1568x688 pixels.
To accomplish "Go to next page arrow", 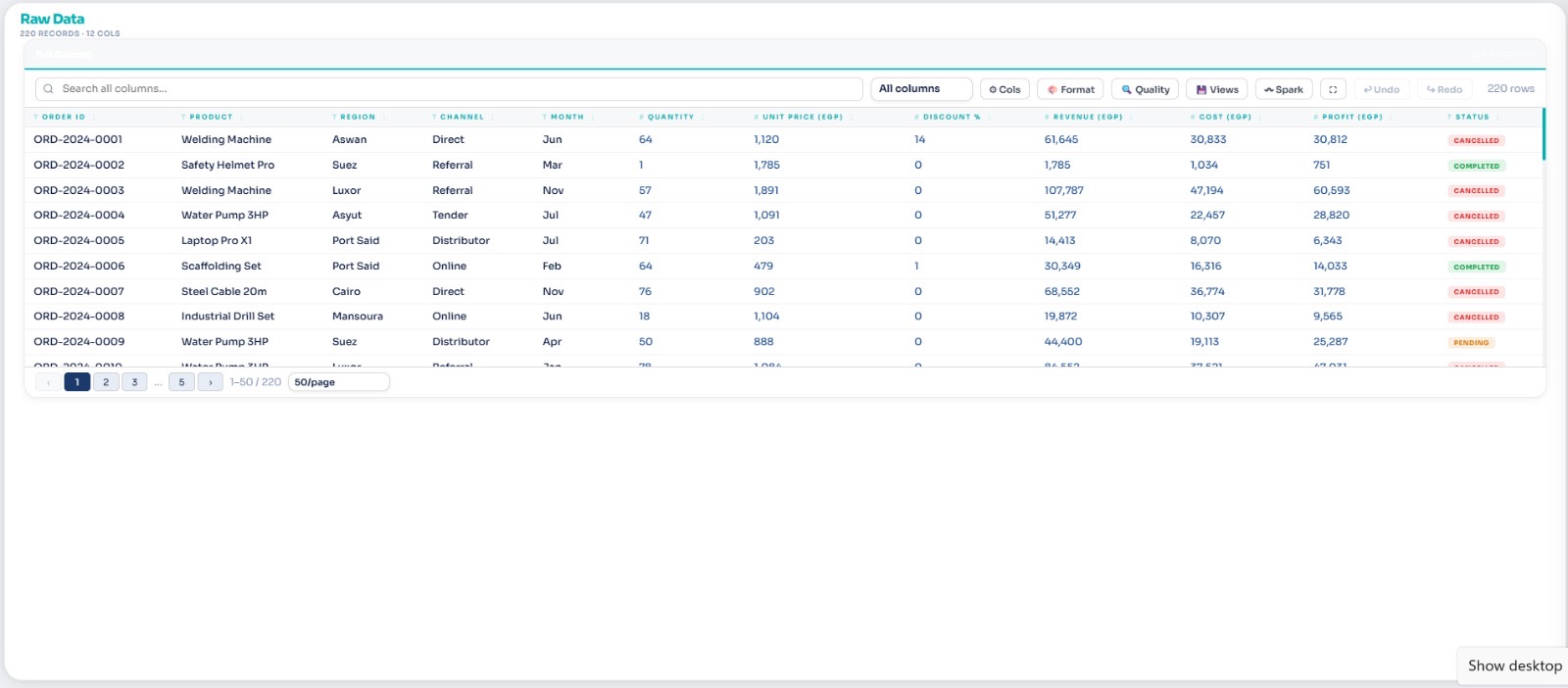I will 210,382.
